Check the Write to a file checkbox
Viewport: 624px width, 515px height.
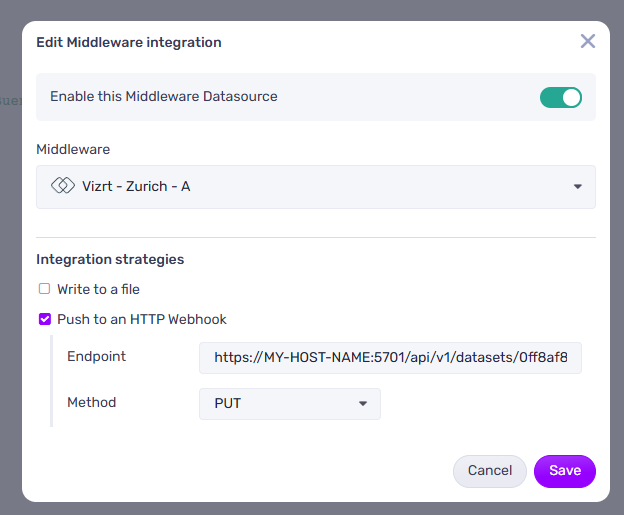(44, 289)
